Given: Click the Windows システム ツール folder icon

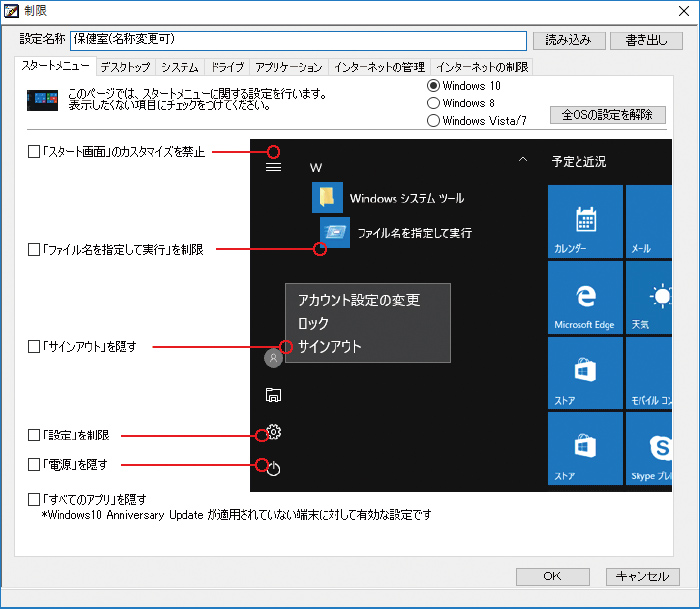Looking at the screenshot, I should (327, 197).
